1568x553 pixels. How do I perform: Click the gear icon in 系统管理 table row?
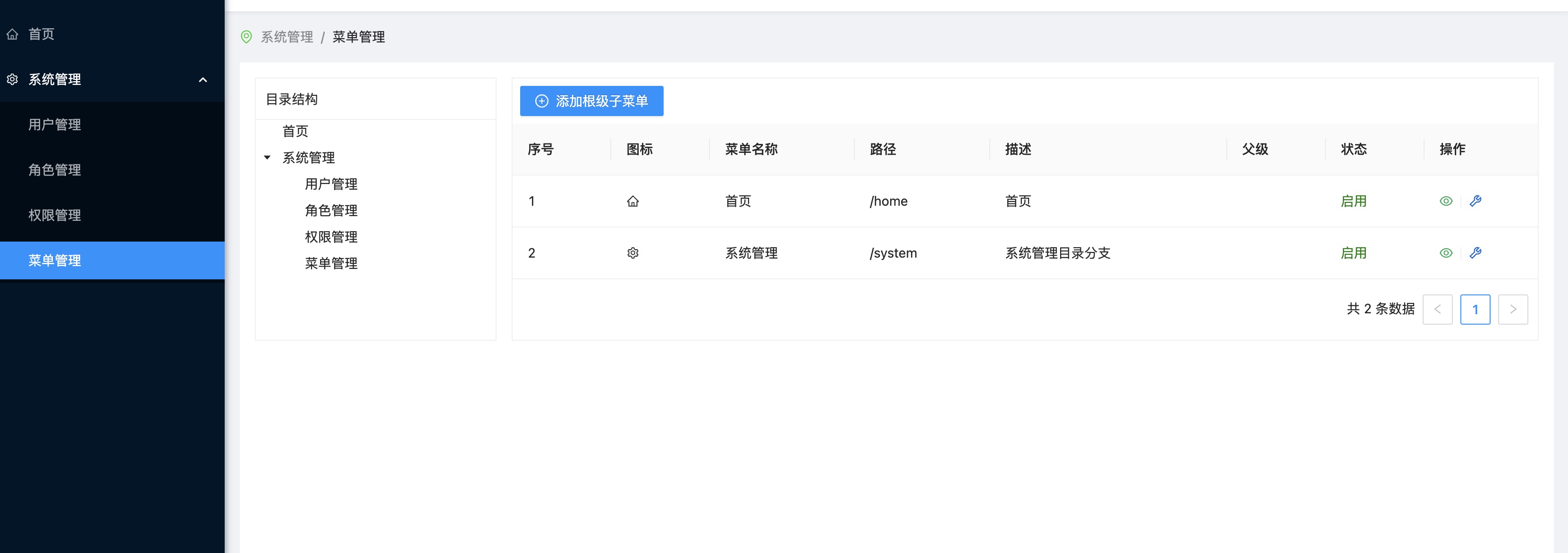(x=633, y=253)
